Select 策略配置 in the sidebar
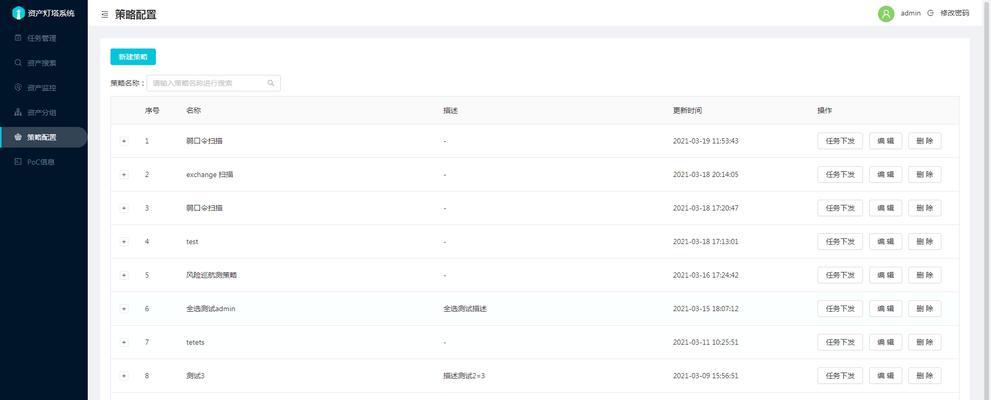 (43, 137)
